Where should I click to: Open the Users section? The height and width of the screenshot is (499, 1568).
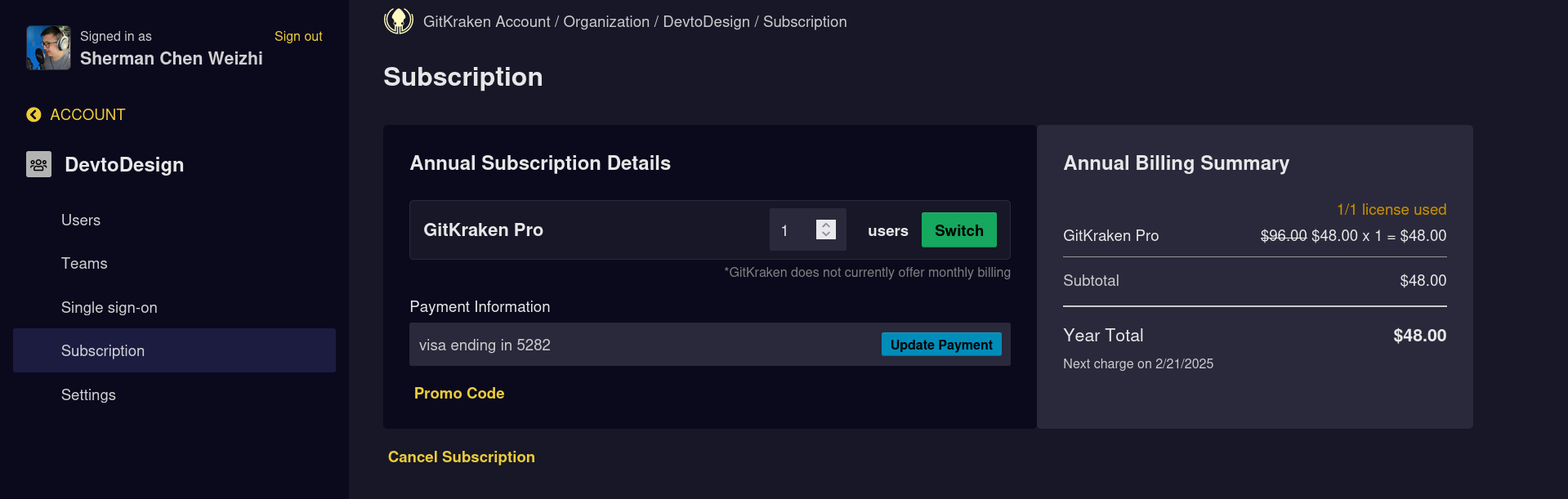pyautogui.click(x=81, y=221)
